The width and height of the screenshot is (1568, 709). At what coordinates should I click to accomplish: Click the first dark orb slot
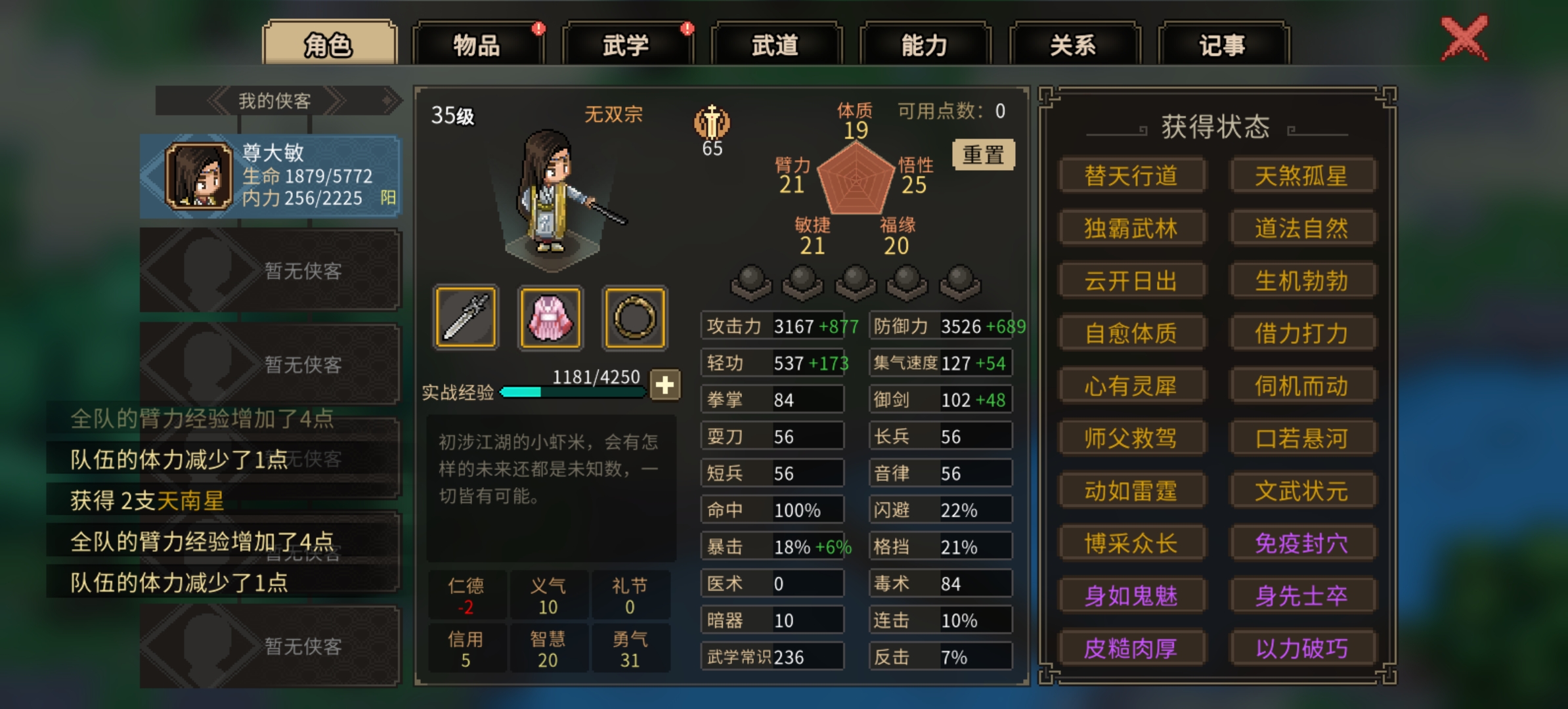[x=751, y=283]
